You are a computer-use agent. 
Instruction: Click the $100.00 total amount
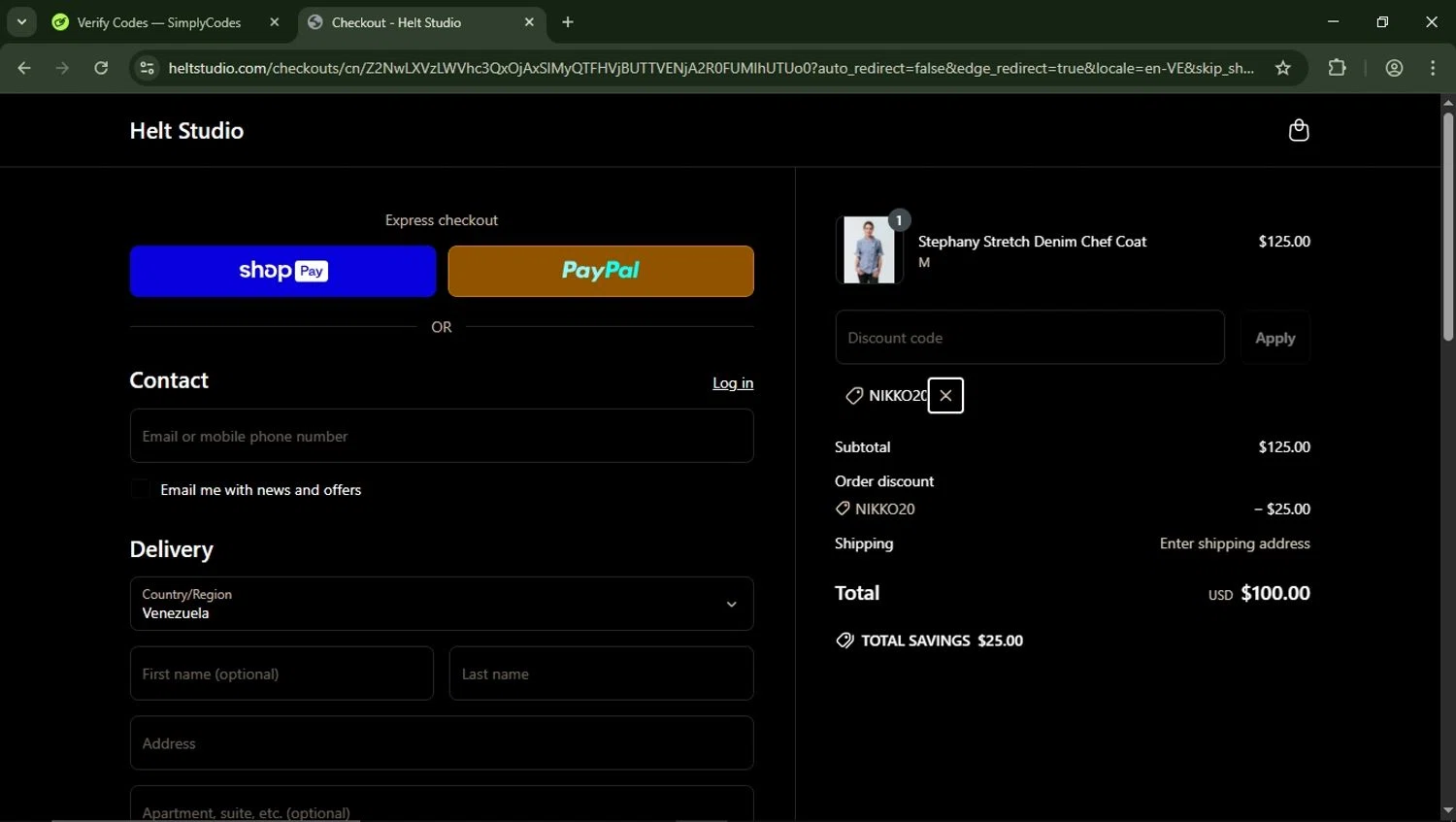[x=1275, y=593]
